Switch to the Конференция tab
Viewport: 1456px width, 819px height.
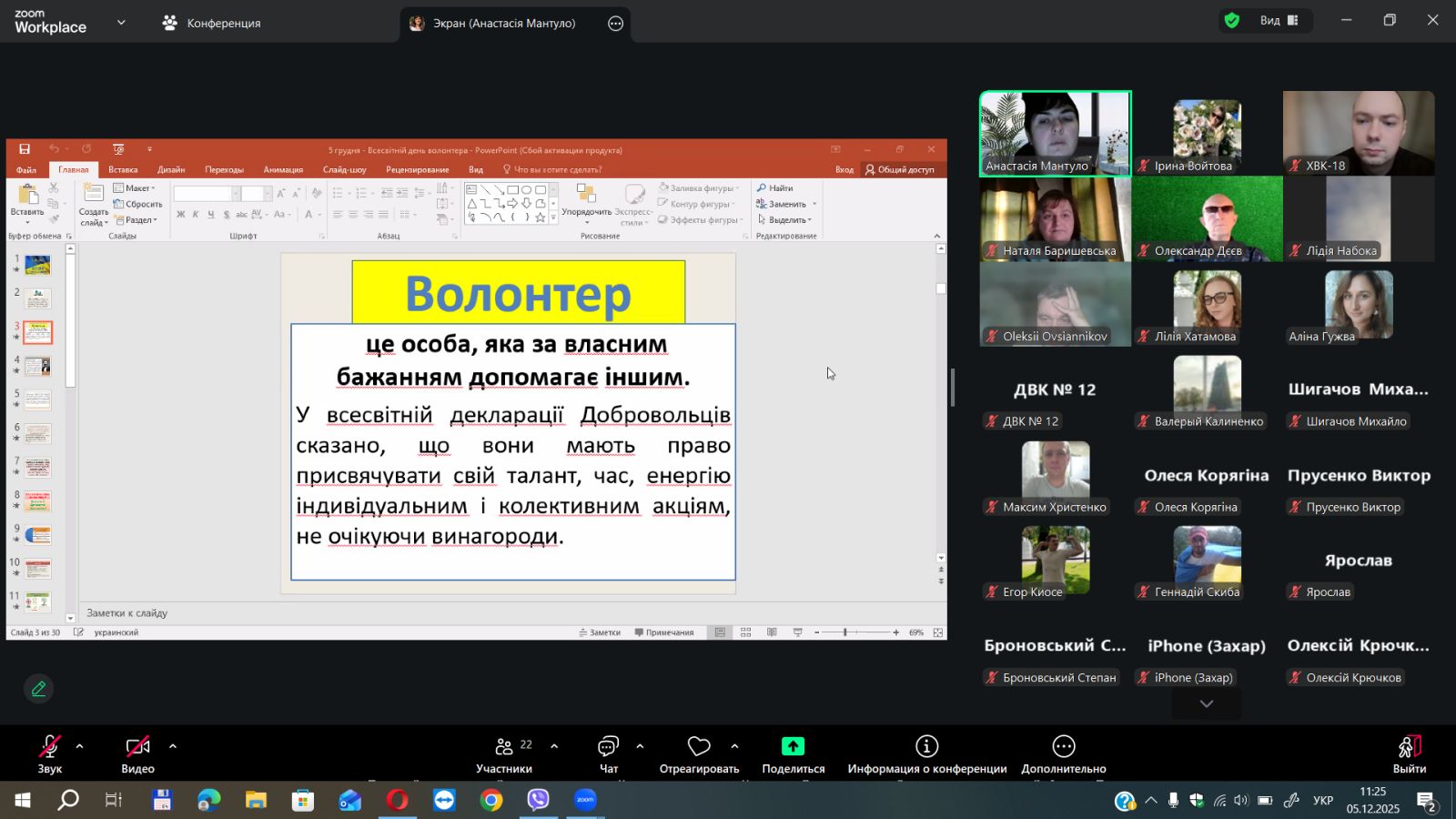(x=212, y=24)
